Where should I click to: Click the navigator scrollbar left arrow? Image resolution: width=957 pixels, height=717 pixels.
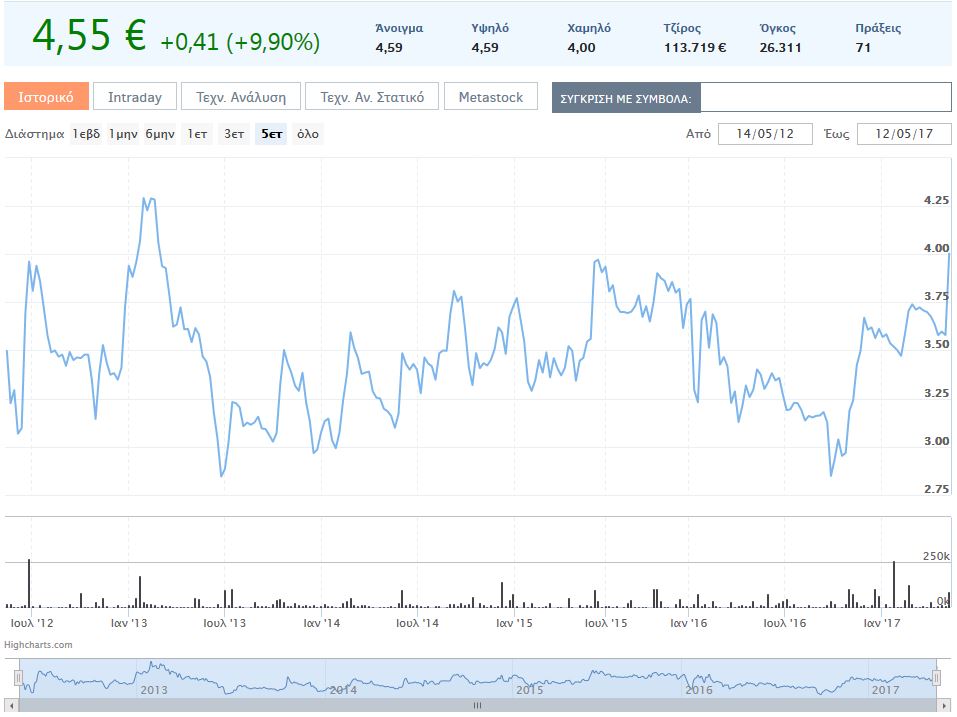pos(10,705)
